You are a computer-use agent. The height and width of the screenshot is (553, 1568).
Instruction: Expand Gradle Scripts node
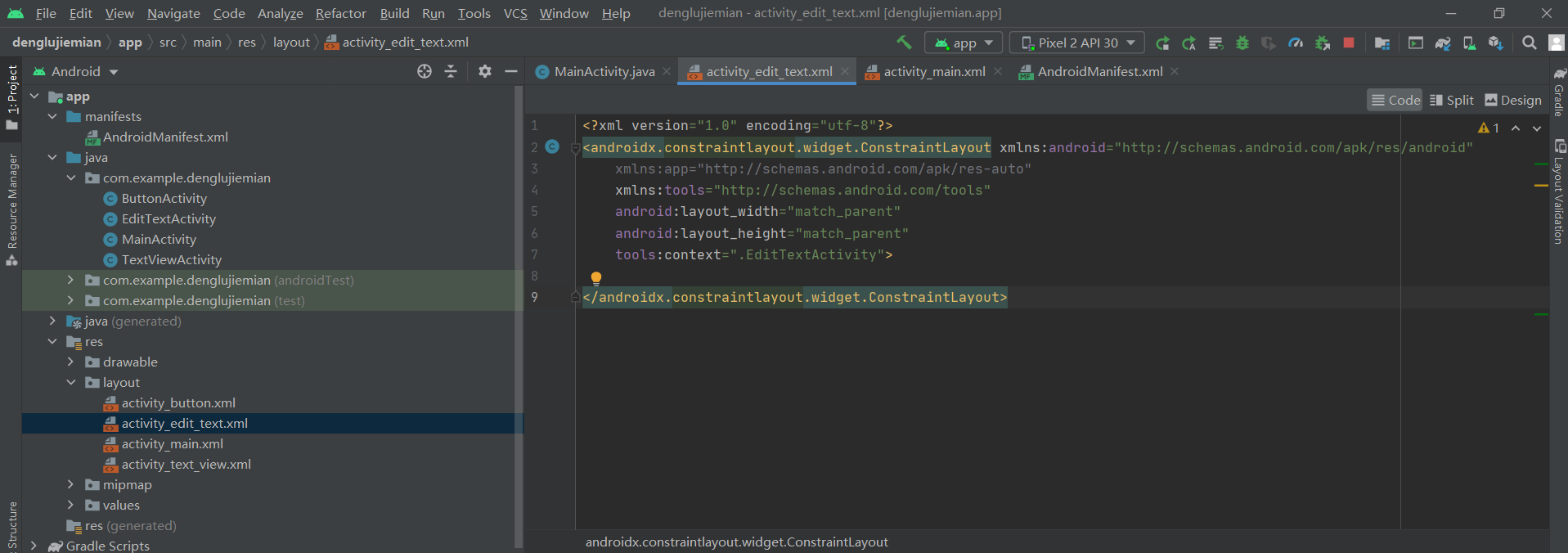tap(34, 546)
